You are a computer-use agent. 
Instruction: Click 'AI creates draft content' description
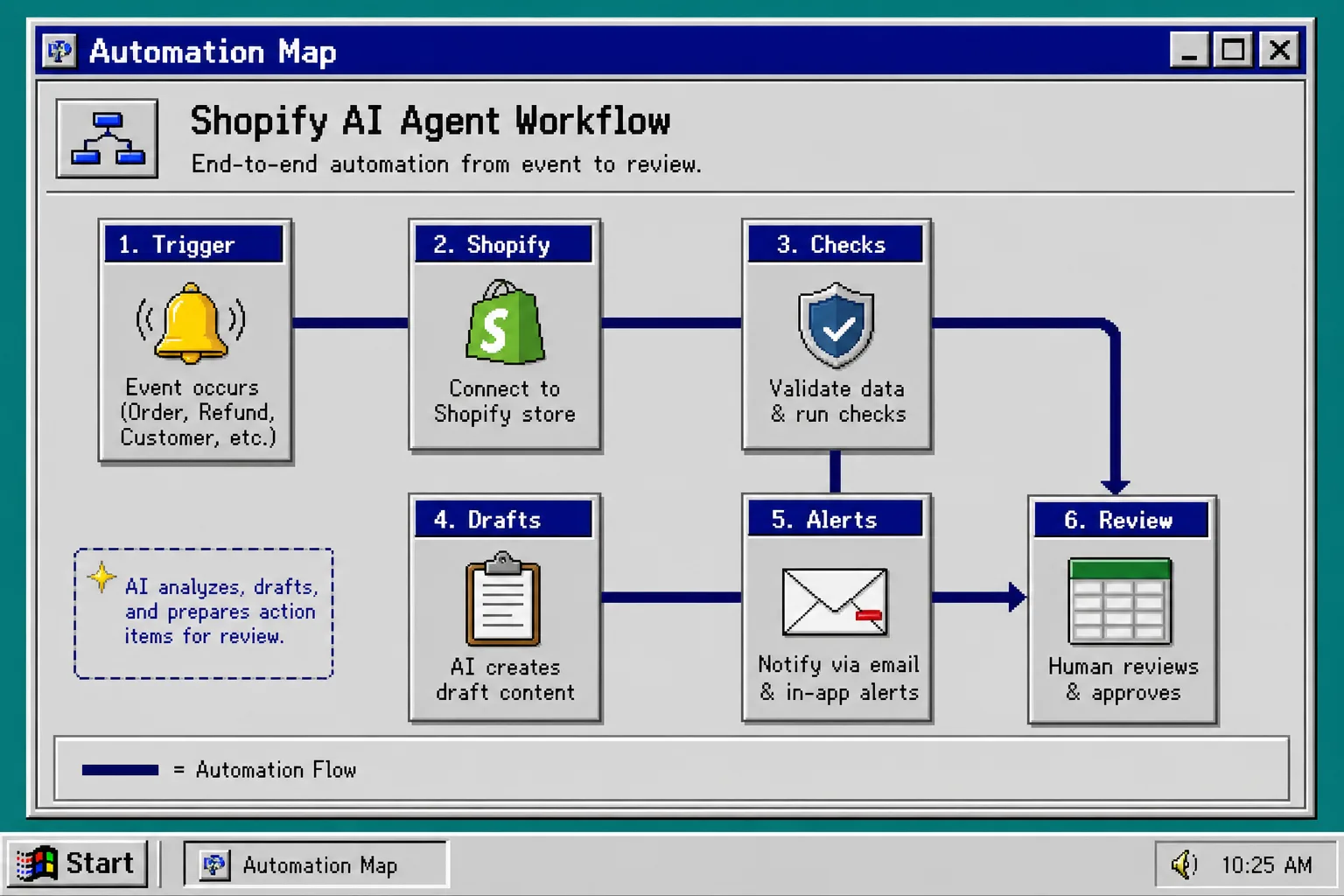505,679
